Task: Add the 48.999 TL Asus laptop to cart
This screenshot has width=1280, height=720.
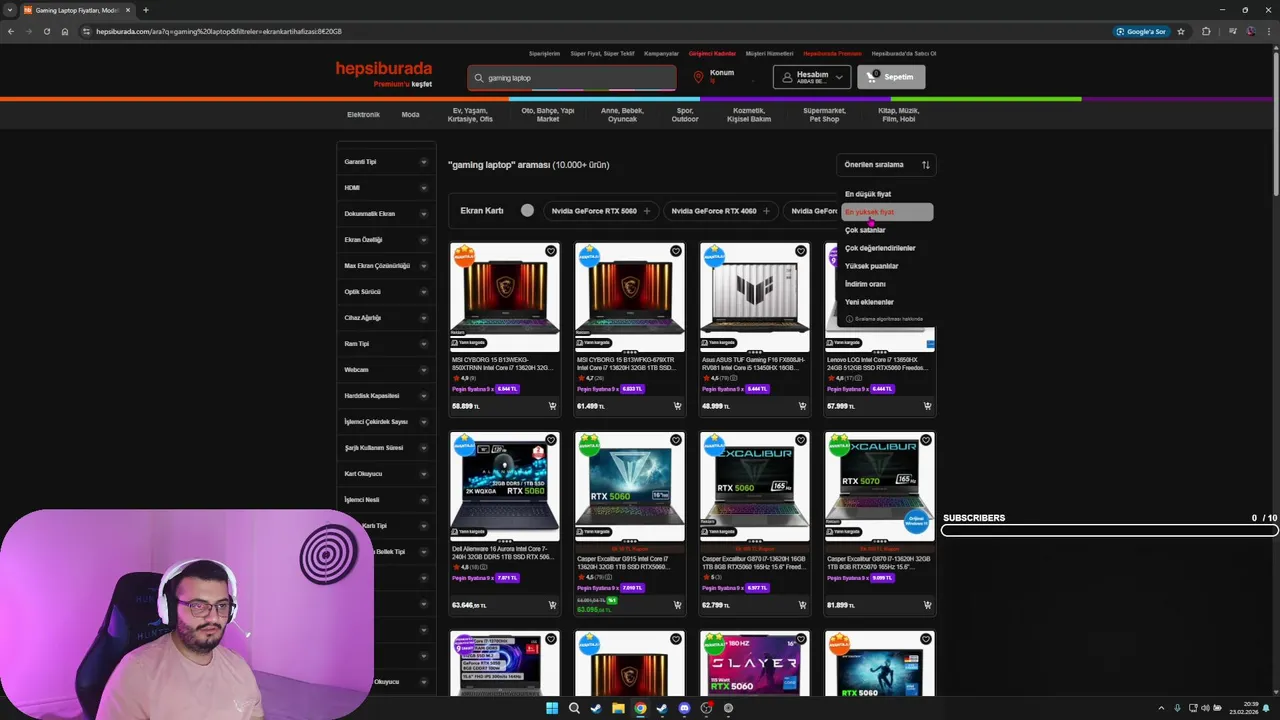Action: [802, 406]
